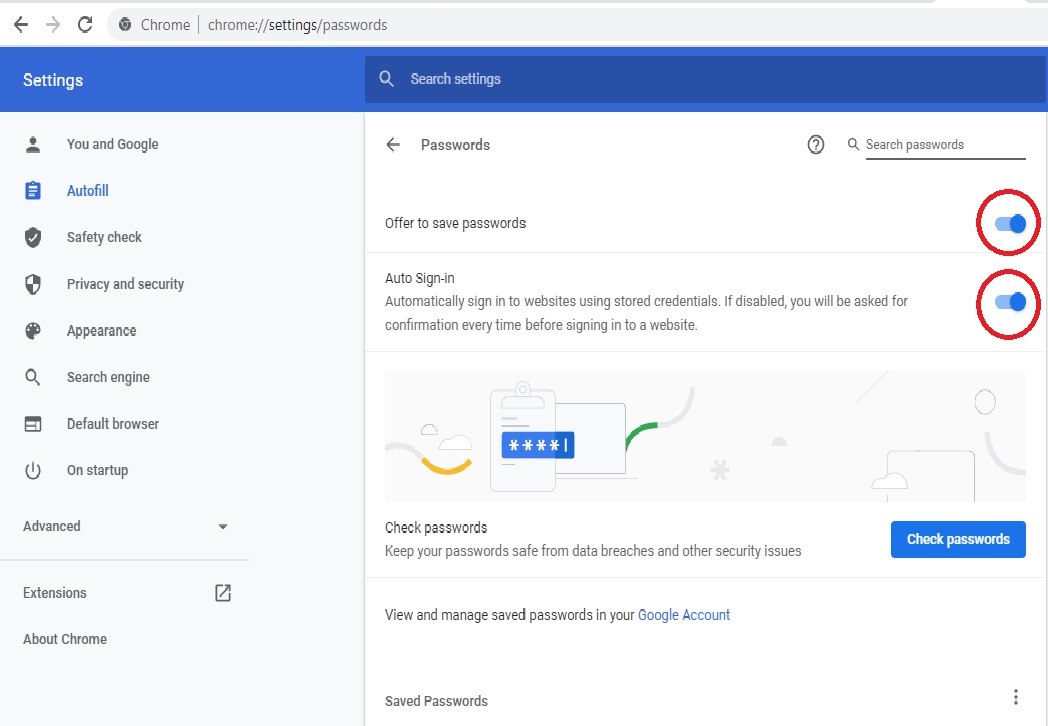Disable the Auto Sign-in toggle

pyautogui.click(x=1010, y=302)
